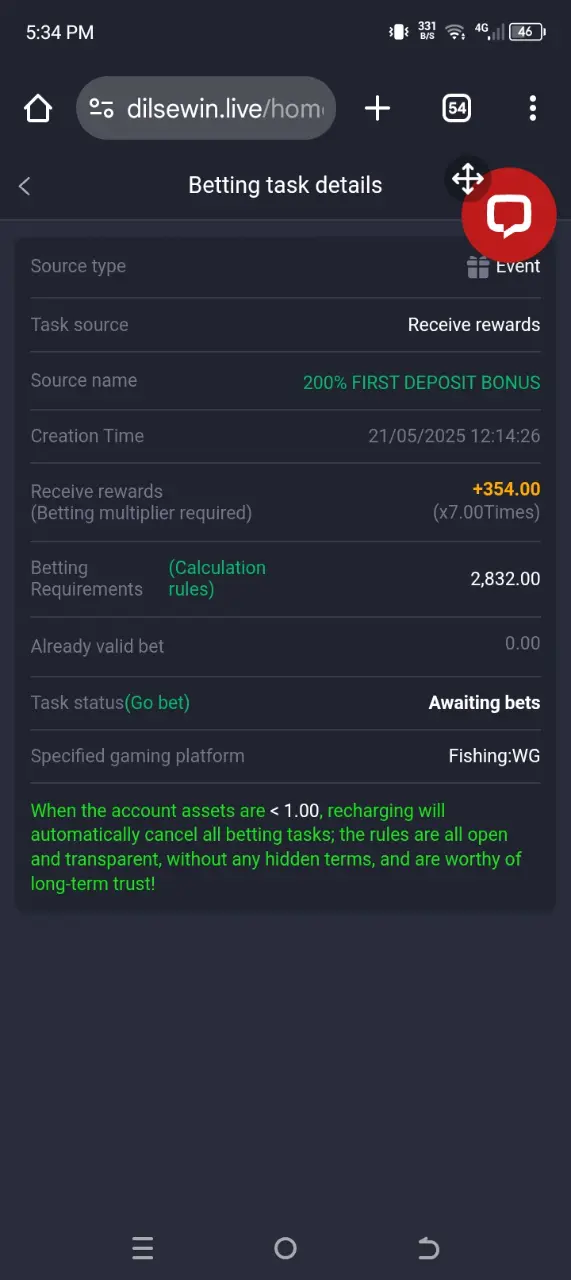Viewport: 571px width, 1280px height.
Task: Tap the Android recent apps button
Action: tap(143, 1248)
